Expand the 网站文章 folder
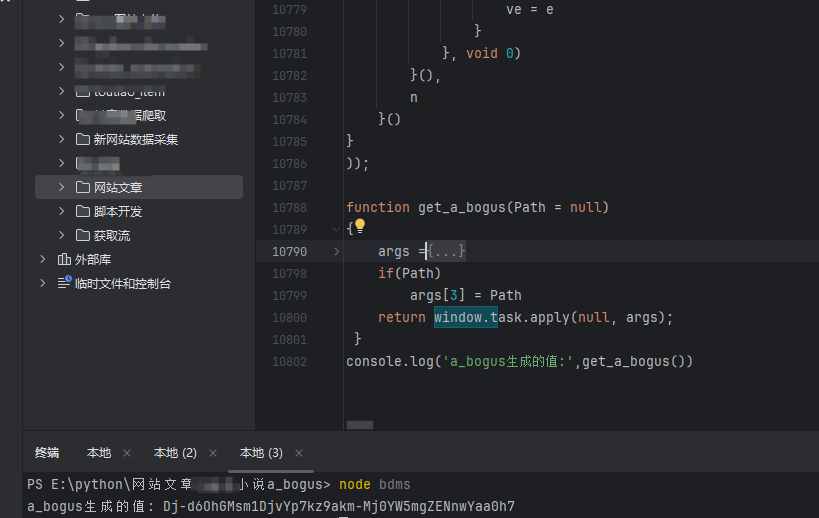 tap(62, 187)
